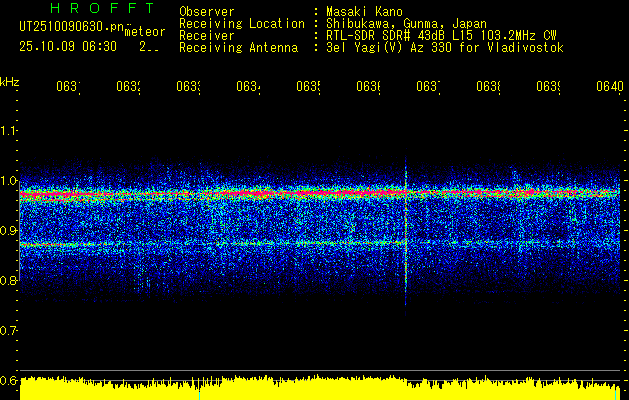
Task: Click the date stamp 25.10.09 06:30
Action: (x=68, y=47)
